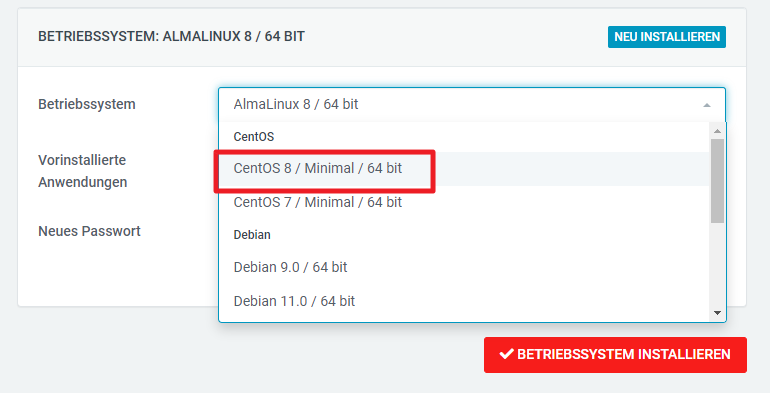
Task: Click the panel title Betriebssystem: AlmaLinux 8
Action: coord(171,36)
